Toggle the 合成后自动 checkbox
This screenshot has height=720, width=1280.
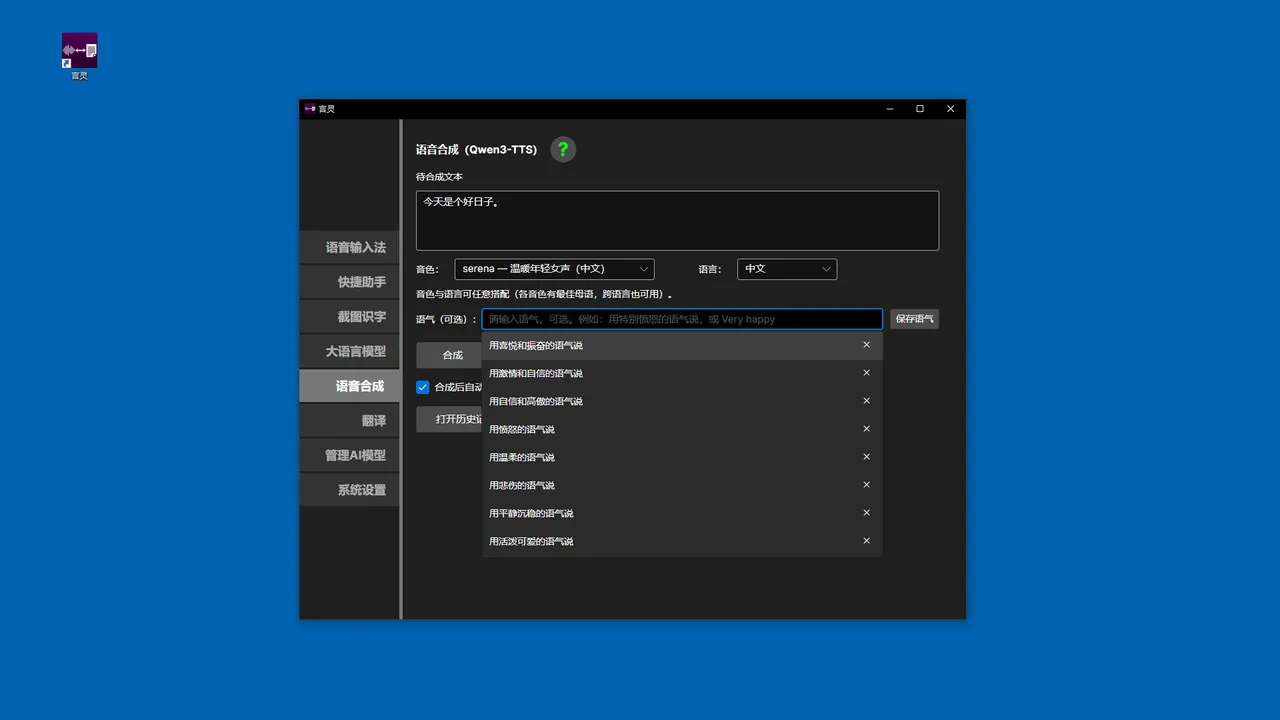coord(422,387)
